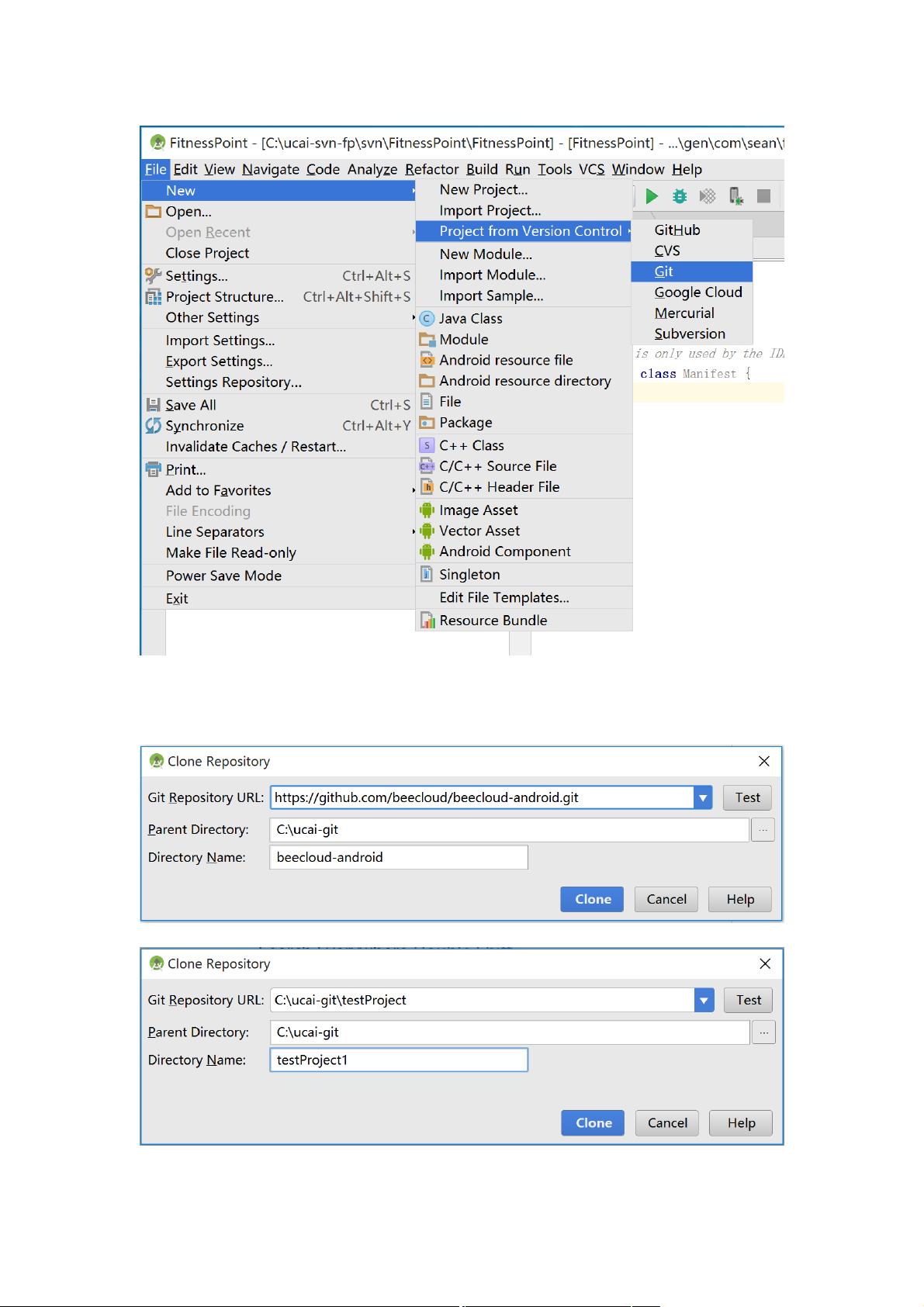Image resolution: width=924 pixels, height=1307 pixels.
Task: Expand Project from Version Control submenu
Action: tap(524, 231)
